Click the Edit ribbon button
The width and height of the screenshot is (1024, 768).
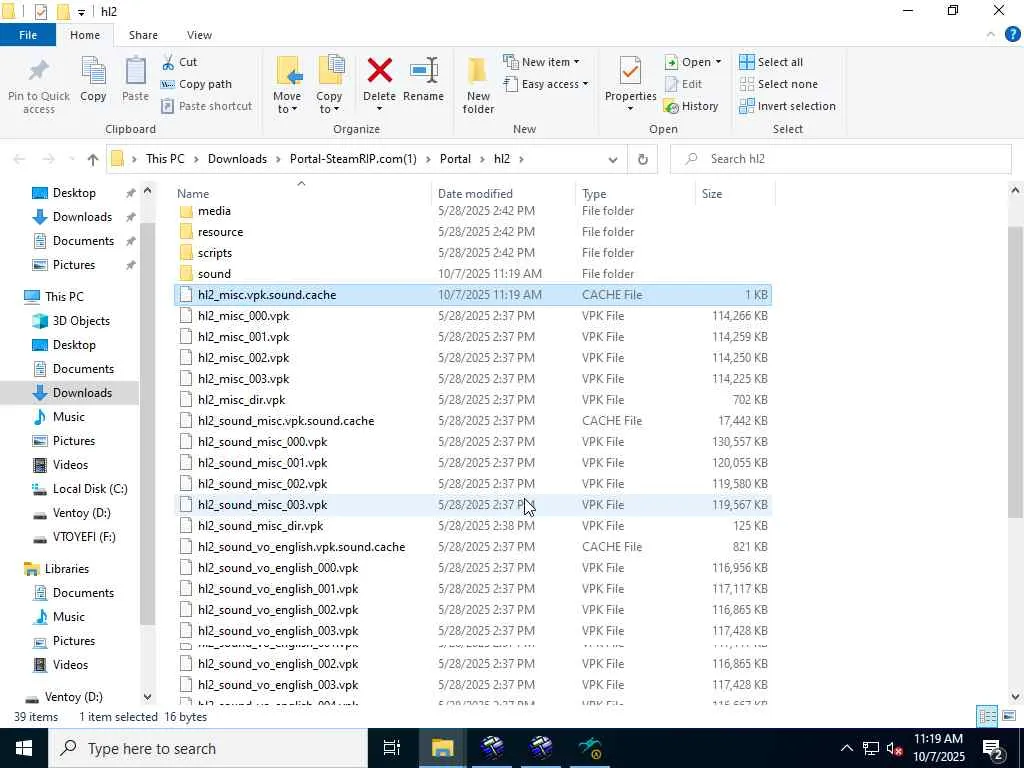tap(684, 84)
